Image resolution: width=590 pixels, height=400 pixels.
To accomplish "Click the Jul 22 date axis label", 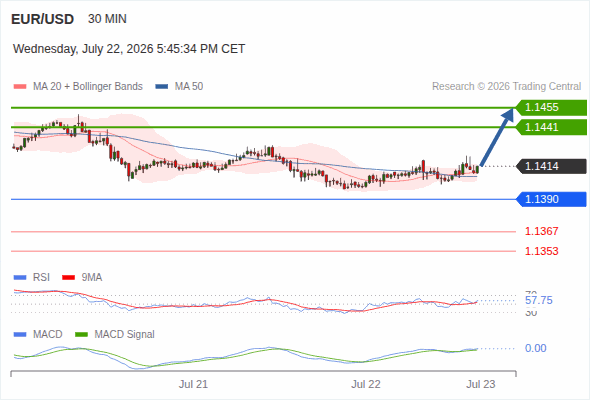I will pos(366,385).
